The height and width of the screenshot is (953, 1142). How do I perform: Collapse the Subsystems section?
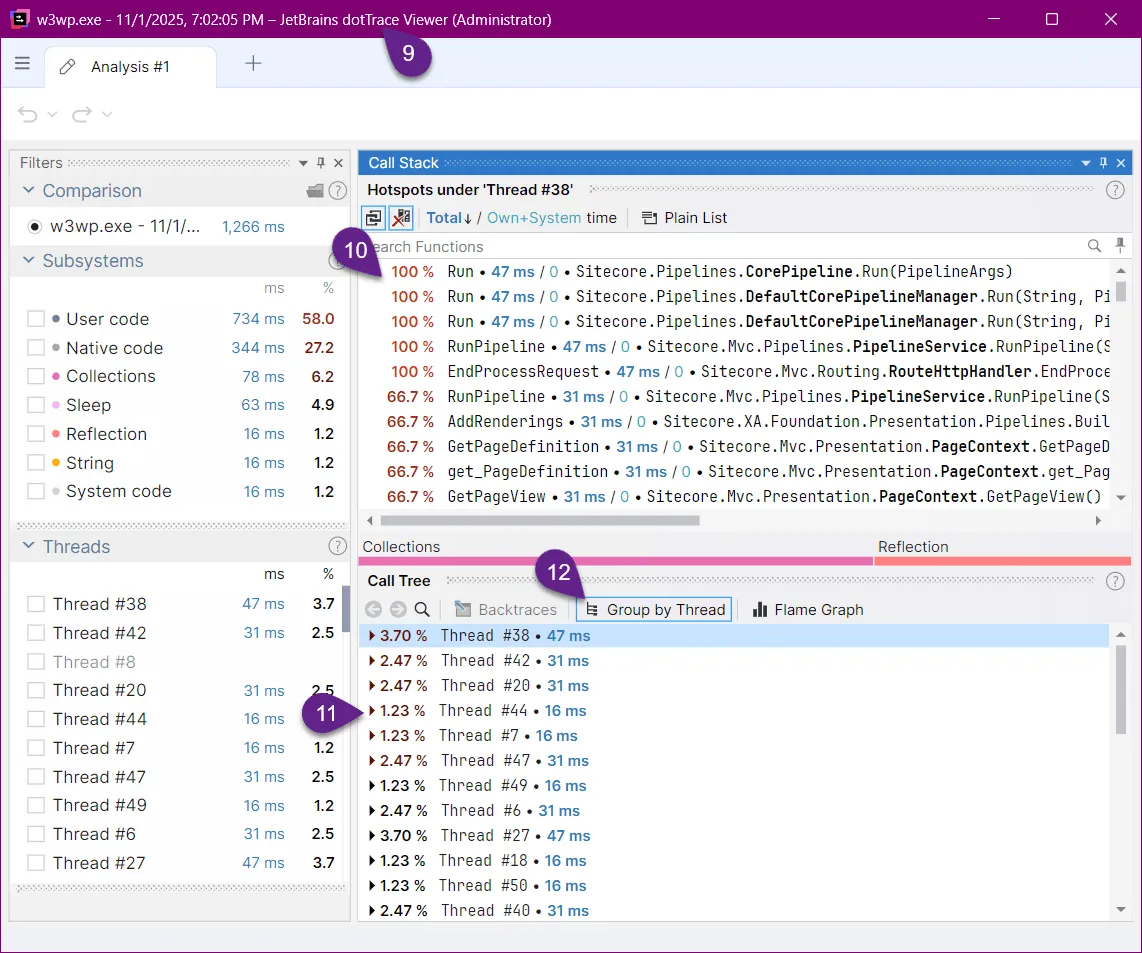point(27,261)
